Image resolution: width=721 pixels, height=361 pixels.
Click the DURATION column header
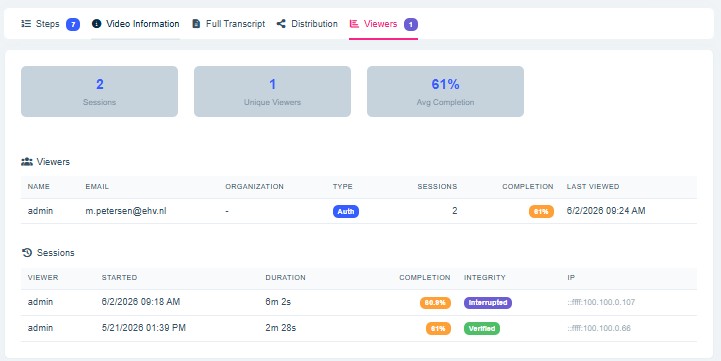pos(286,278)
